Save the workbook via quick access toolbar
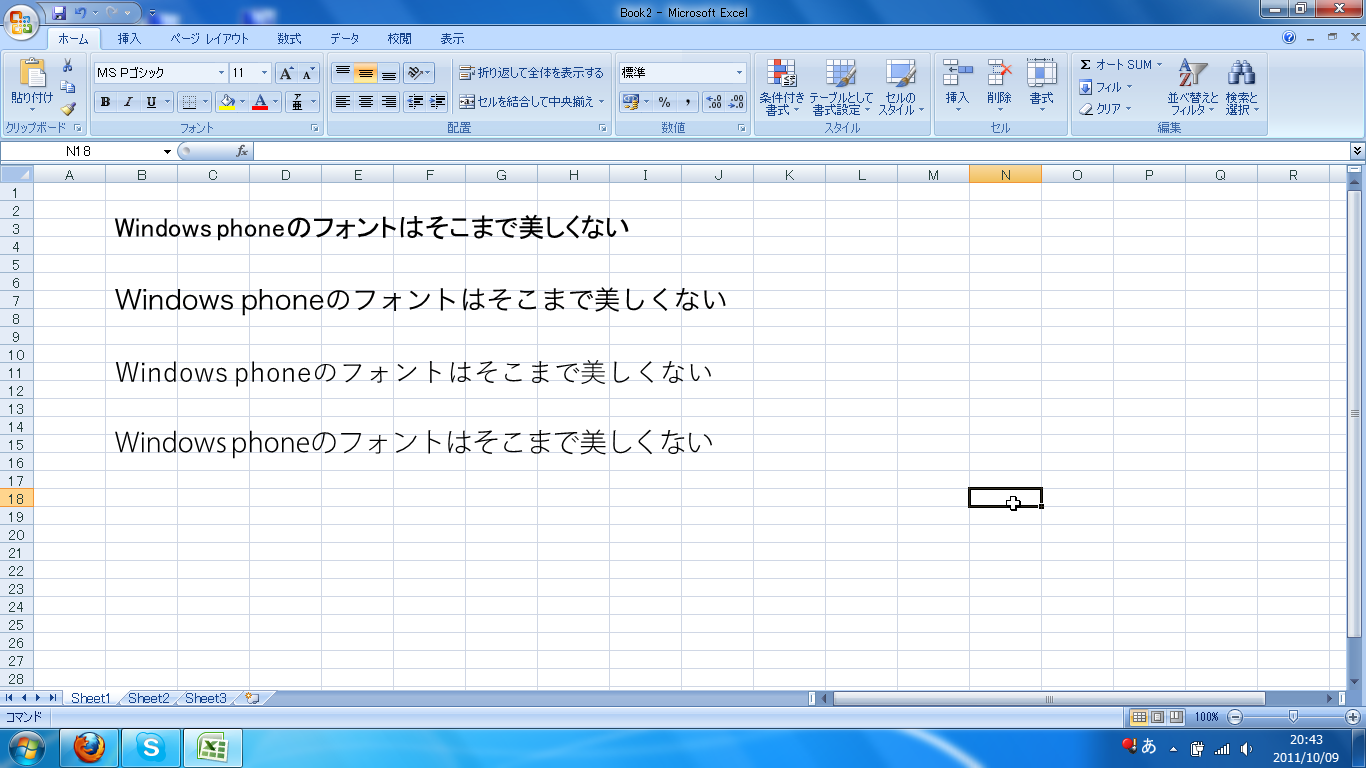 pyautogui.click(x=59, y=13)
